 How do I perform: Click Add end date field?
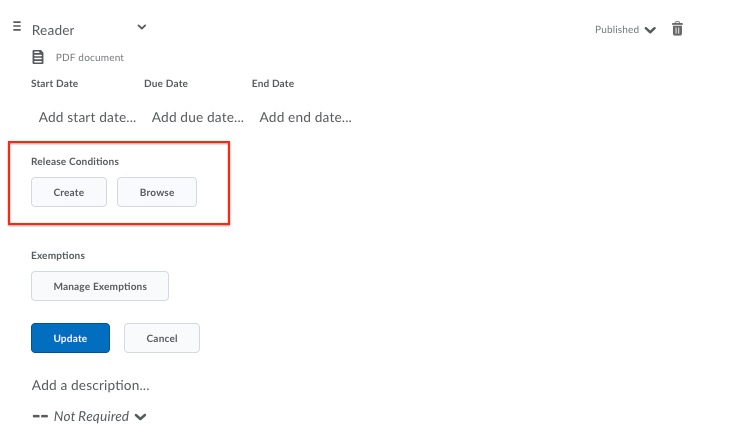pos(305,117)
